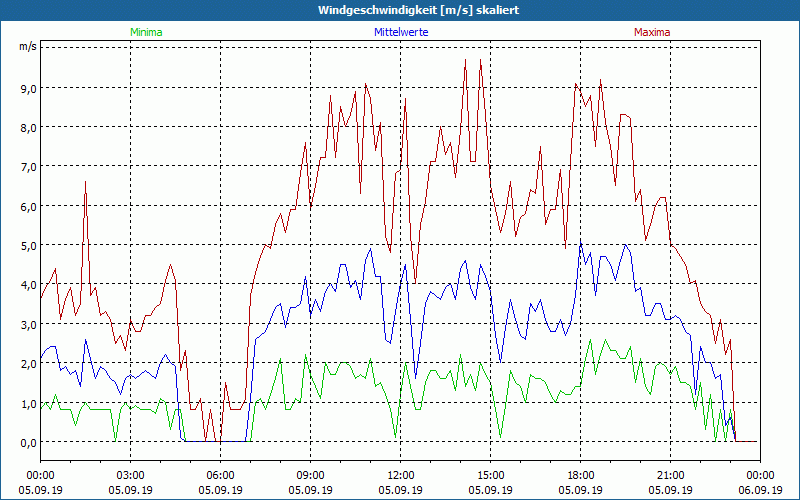The width and height of the screenshot is (800, 500).
Task: Click the green 'Minima' legend label
Action: [x=146, y=32]
